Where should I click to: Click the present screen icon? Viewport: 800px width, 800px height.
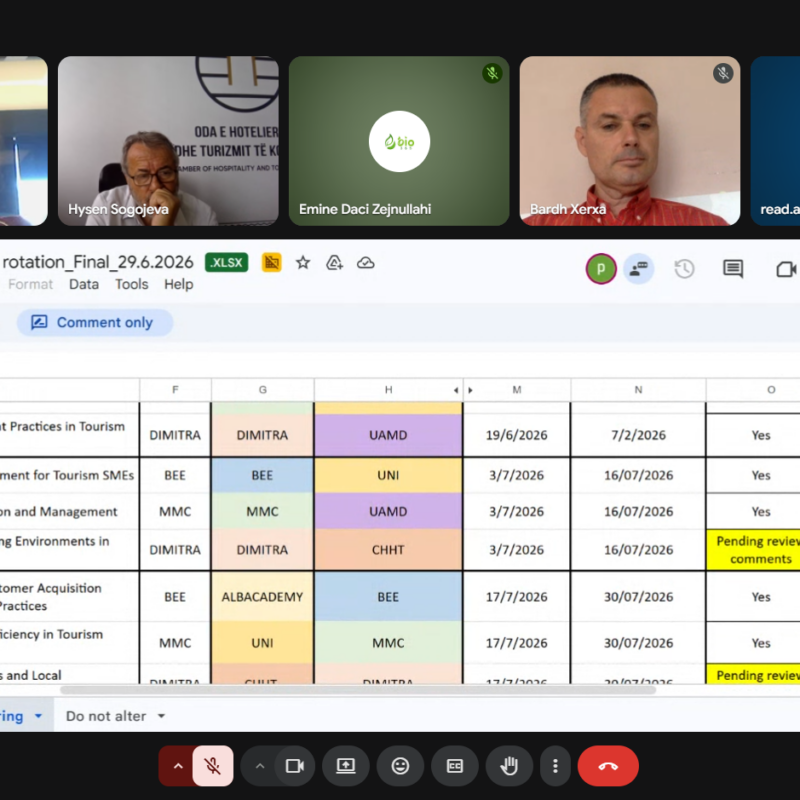point(346,766)
